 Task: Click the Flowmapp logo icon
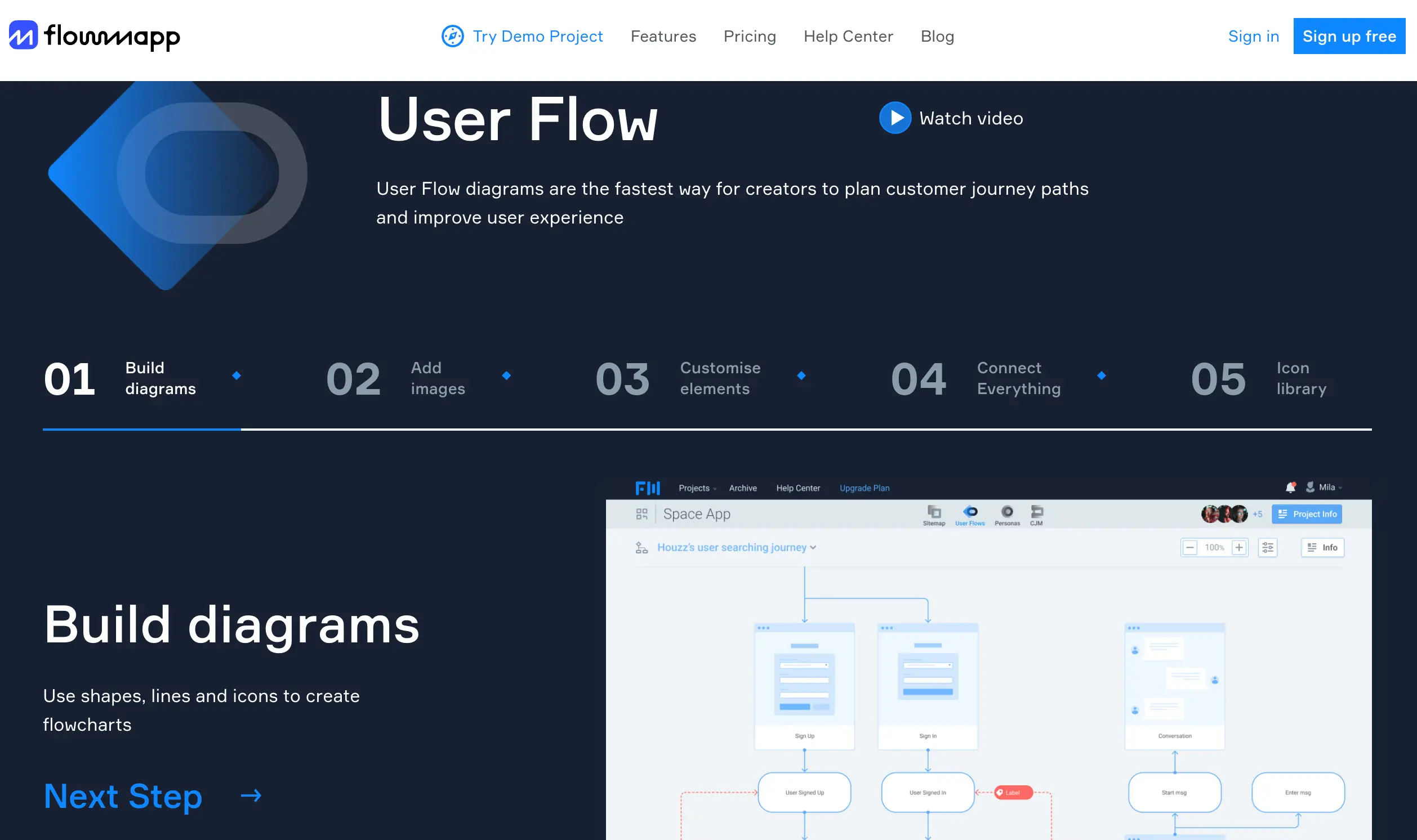click(x=23, y=35)
